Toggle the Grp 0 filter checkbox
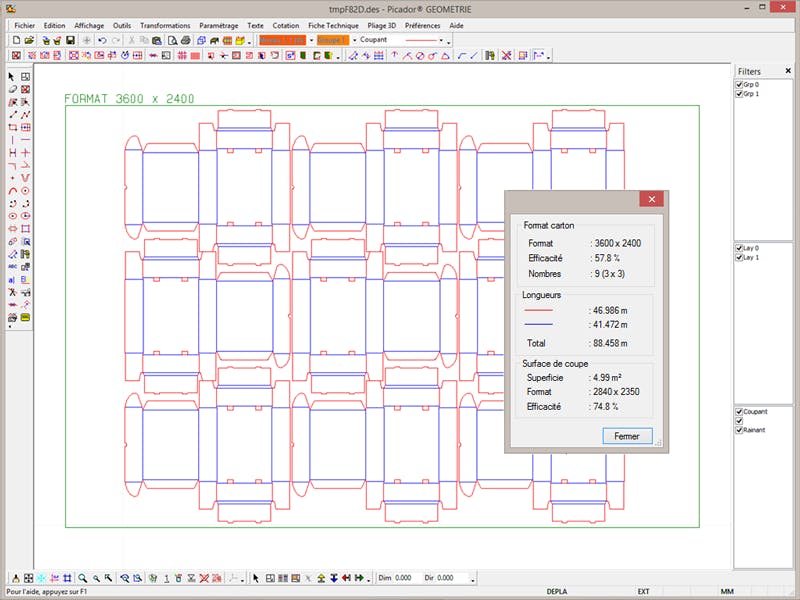 click(x=738, y=85)
